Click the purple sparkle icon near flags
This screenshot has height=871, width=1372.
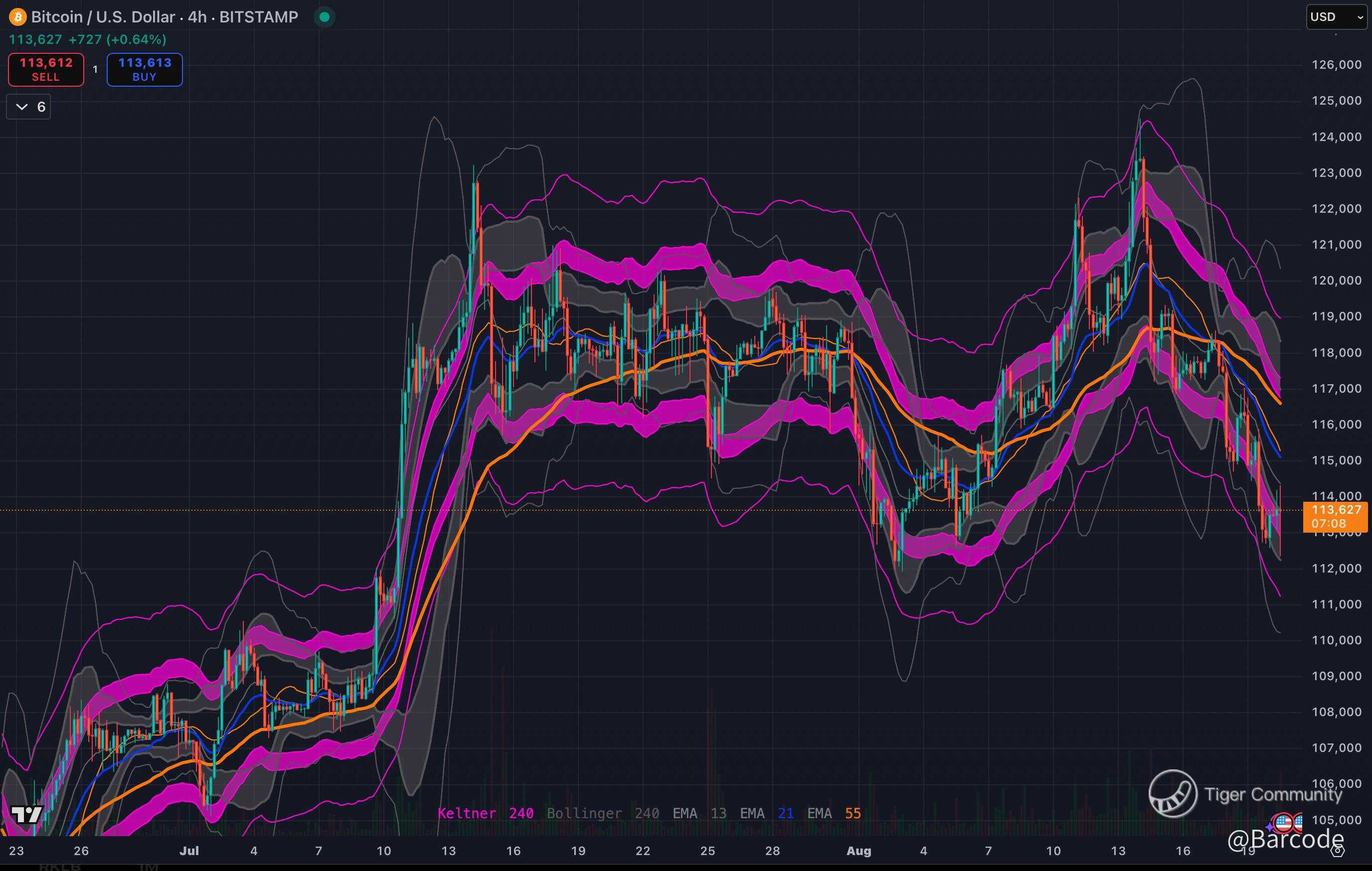click(x=1269, y=826)
